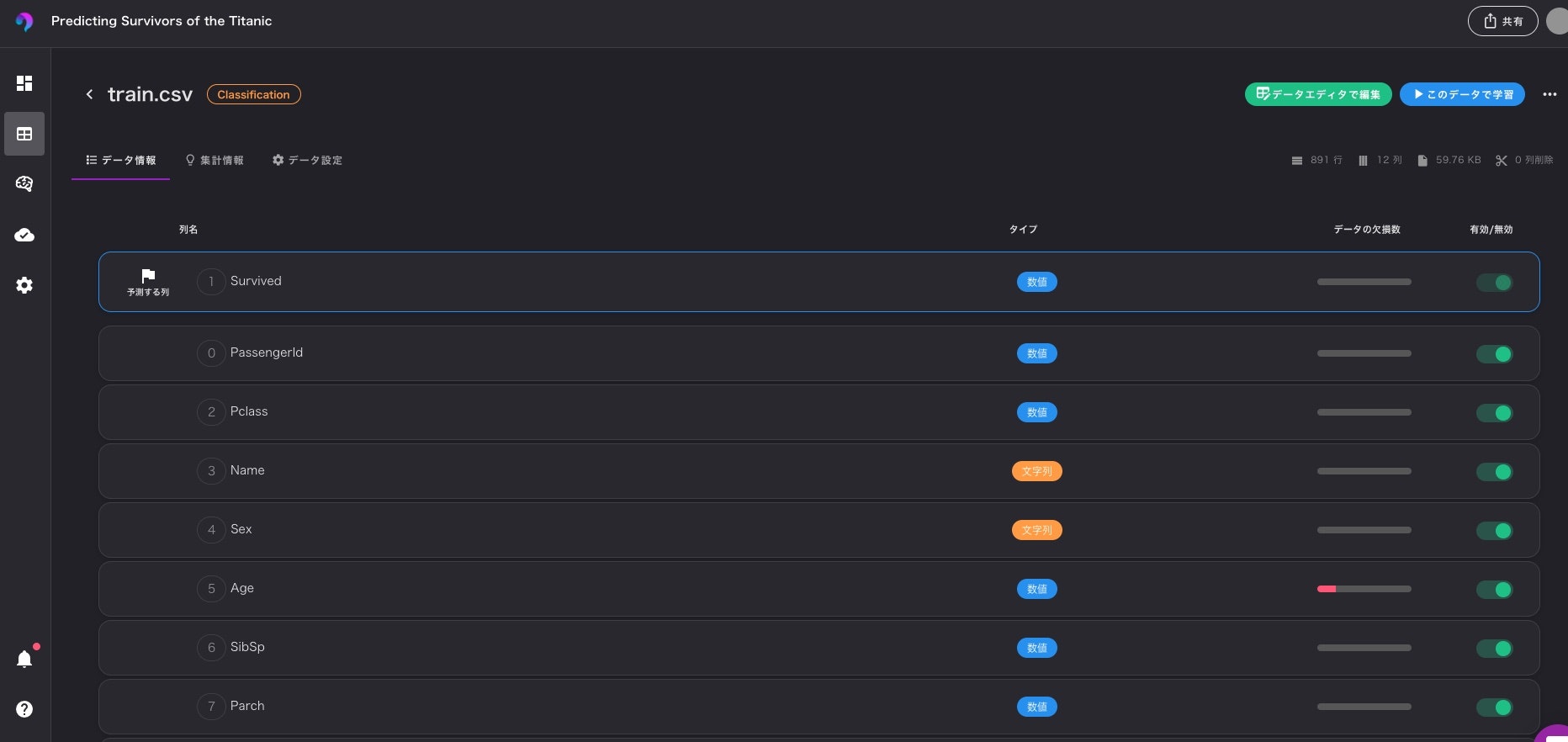The image size is (1568, 742).
Task: Open type badge 文字列 for Name
Action: [x=1036, y=471]
